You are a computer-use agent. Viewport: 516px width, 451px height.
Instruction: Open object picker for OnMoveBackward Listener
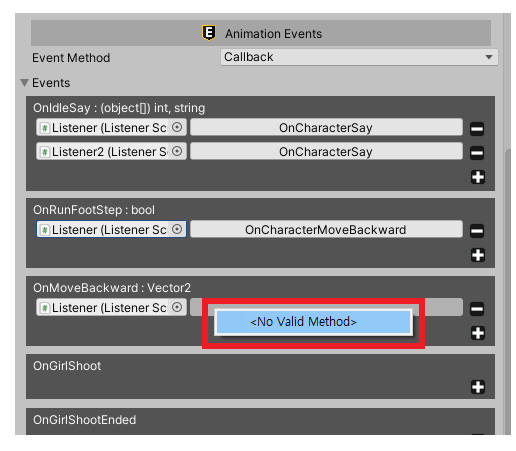[x=177, y=307]
